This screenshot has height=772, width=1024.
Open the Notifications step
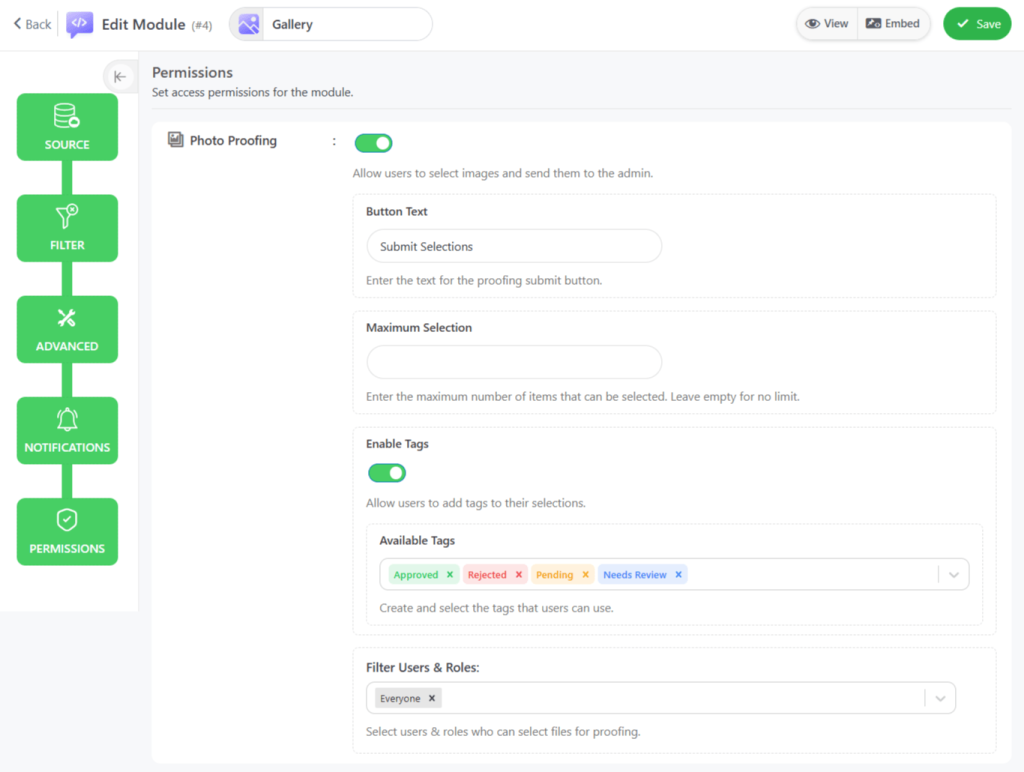pos(67,430)
